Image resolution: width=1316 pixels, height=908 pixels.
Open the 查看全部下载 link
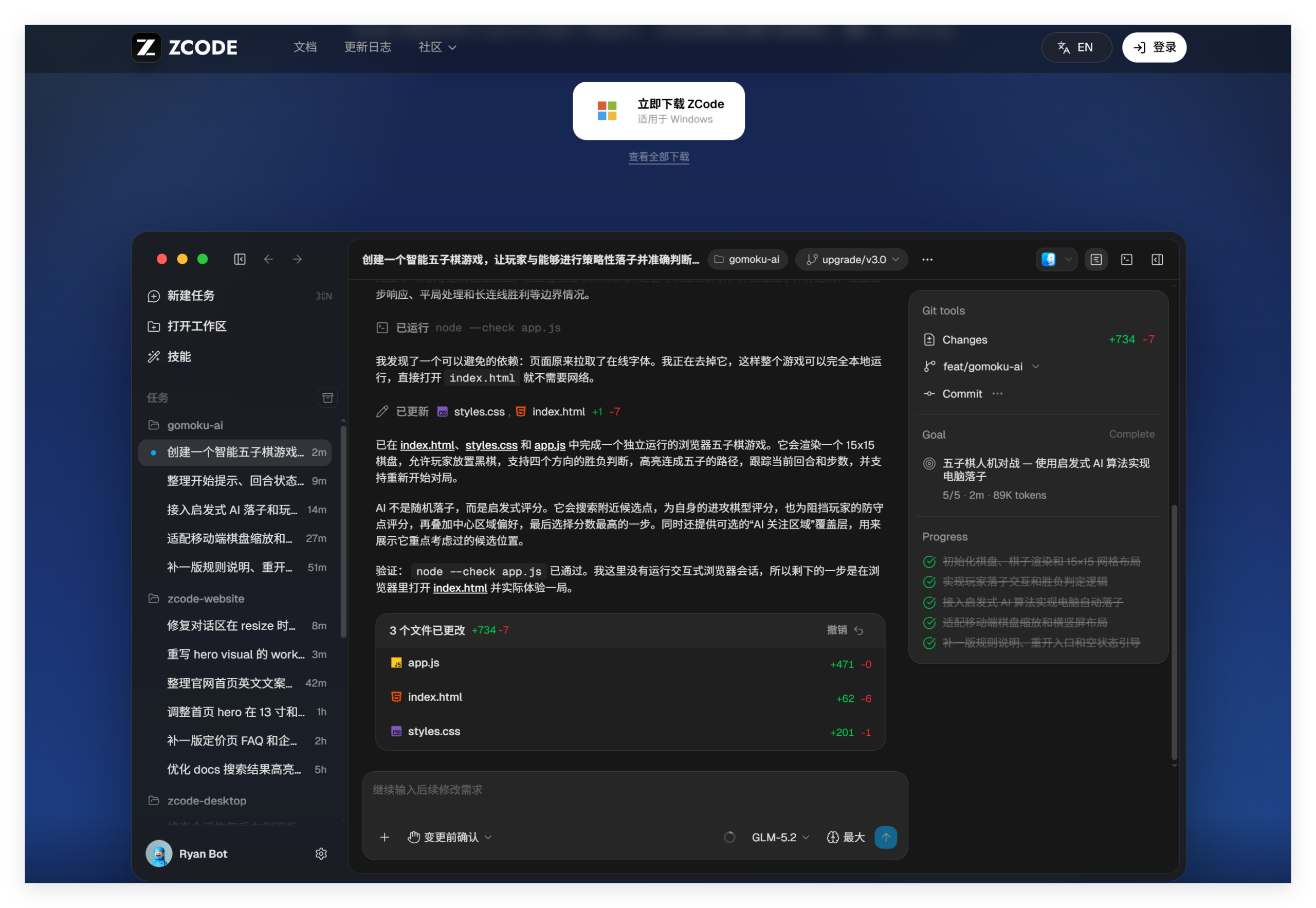click(659, 156)
